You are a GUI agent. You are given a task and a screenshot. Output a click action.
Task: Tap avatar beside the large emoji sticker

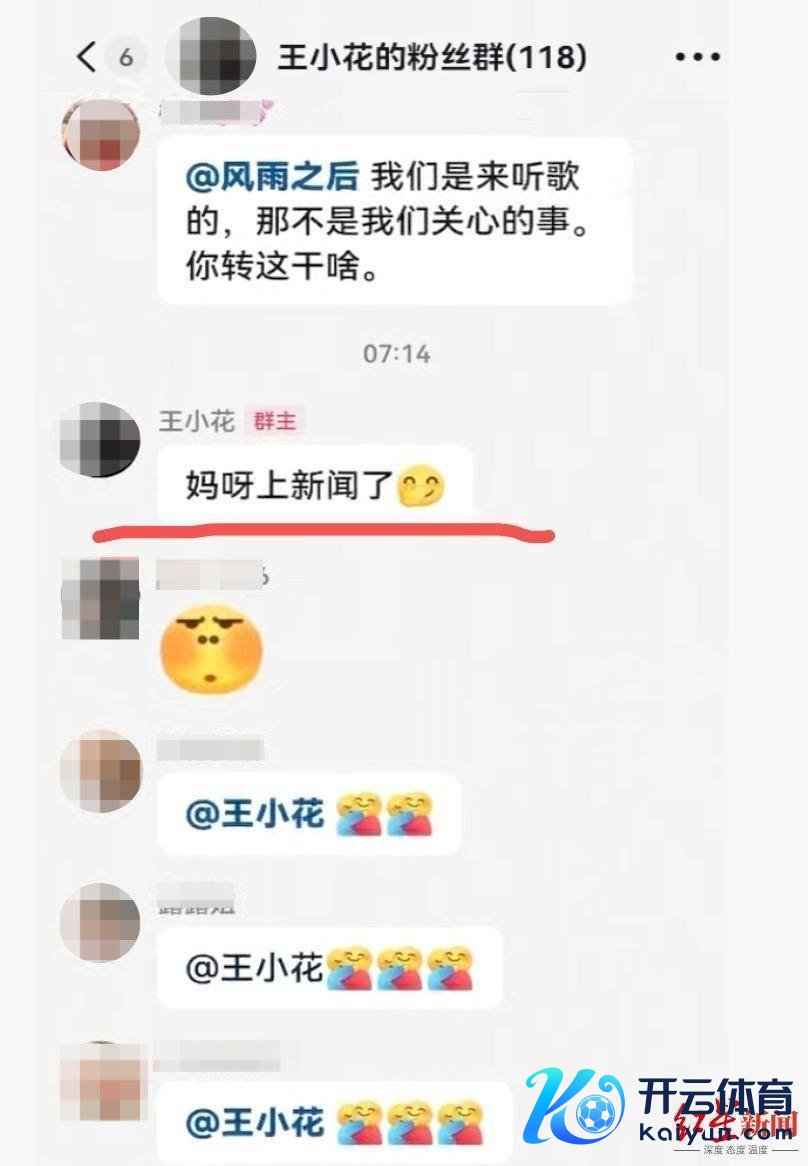coord(100,599)
